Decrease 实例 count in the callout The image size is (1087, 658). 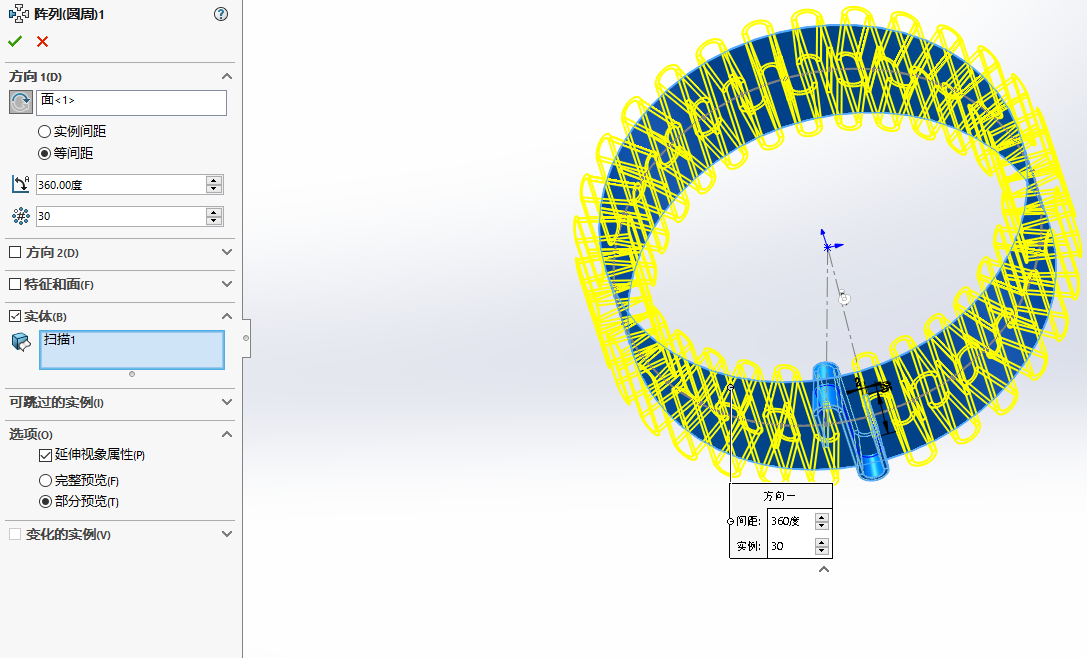point(821,551)
